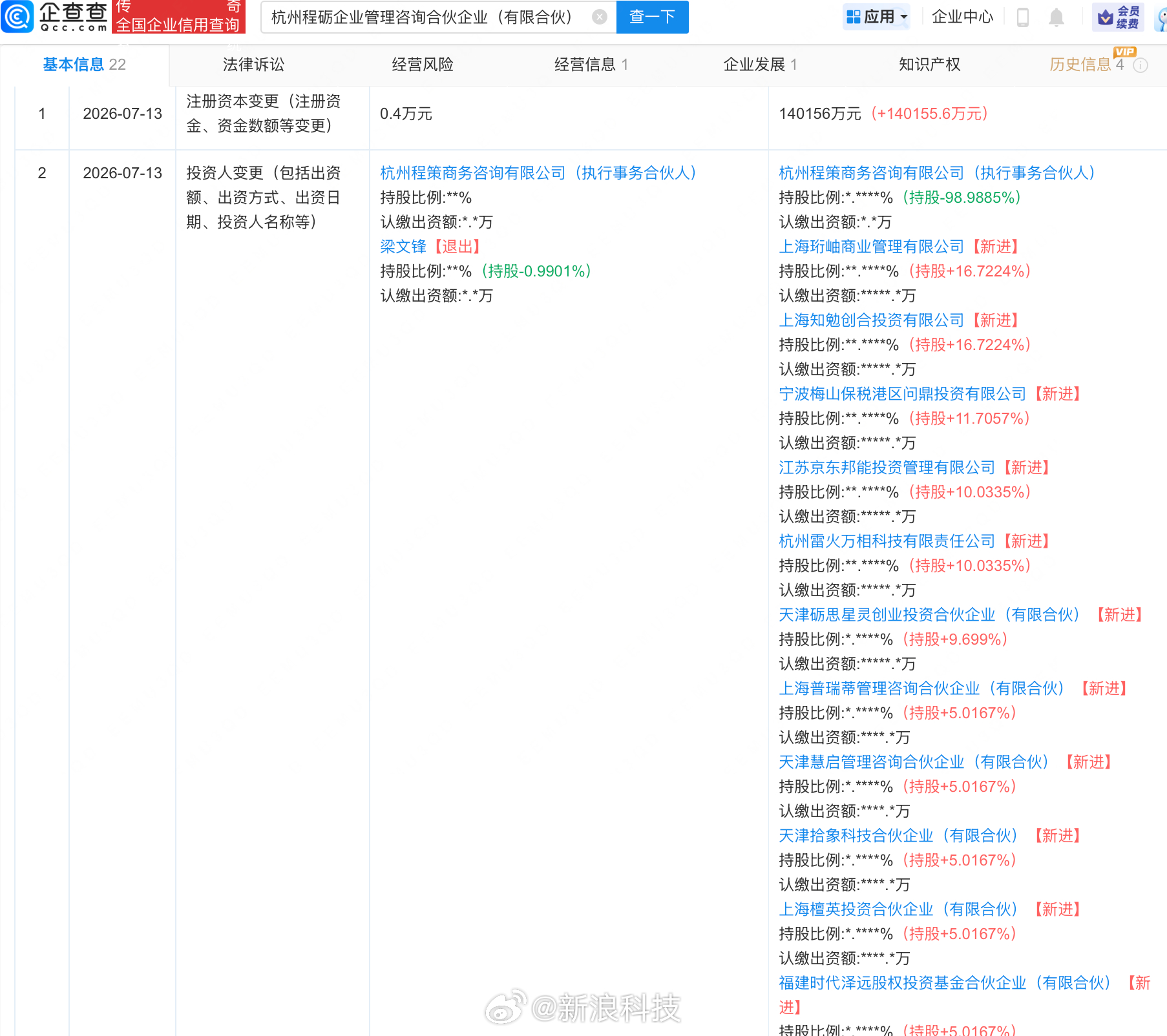Viewport: 1167px width, 1036px height.
Task: Select the date 2026-07-13 in row 1
Action: (123, 114)
